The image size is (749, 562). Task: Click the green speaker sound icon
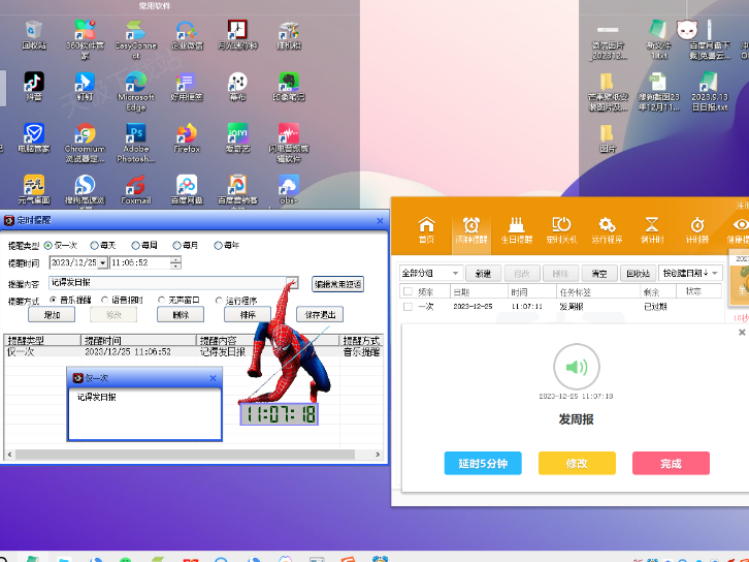(577, 367)
